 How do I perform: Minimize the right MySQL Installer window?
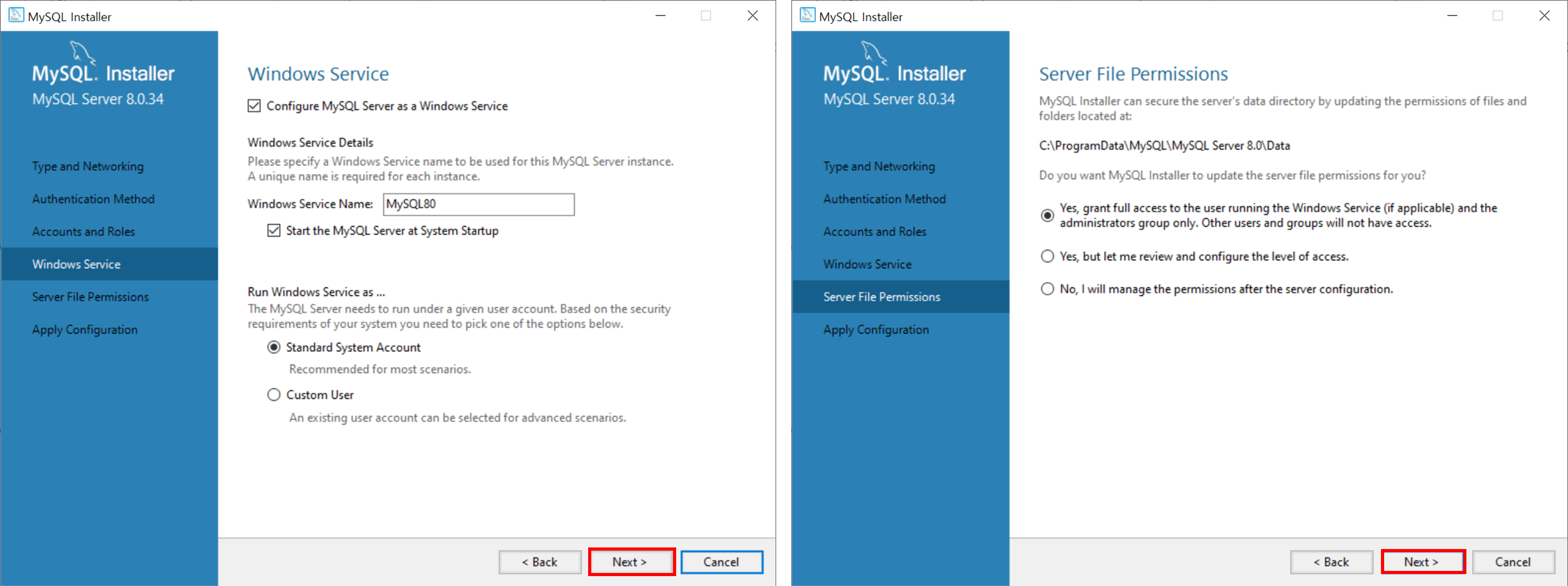(x=1452, y=16)
